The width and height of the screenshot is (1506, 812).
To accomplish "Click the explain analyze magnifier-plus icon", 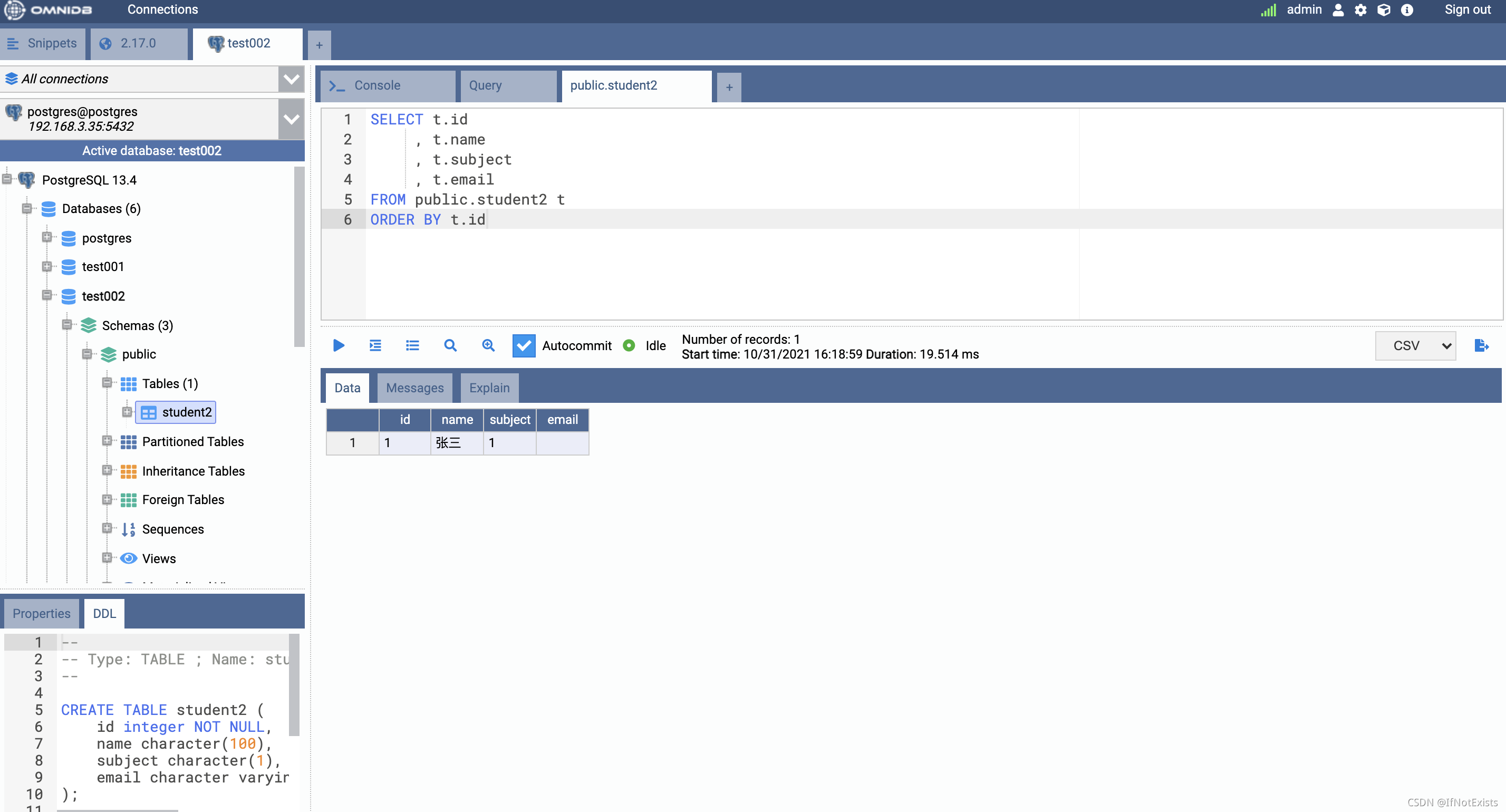I will point(488,345).
